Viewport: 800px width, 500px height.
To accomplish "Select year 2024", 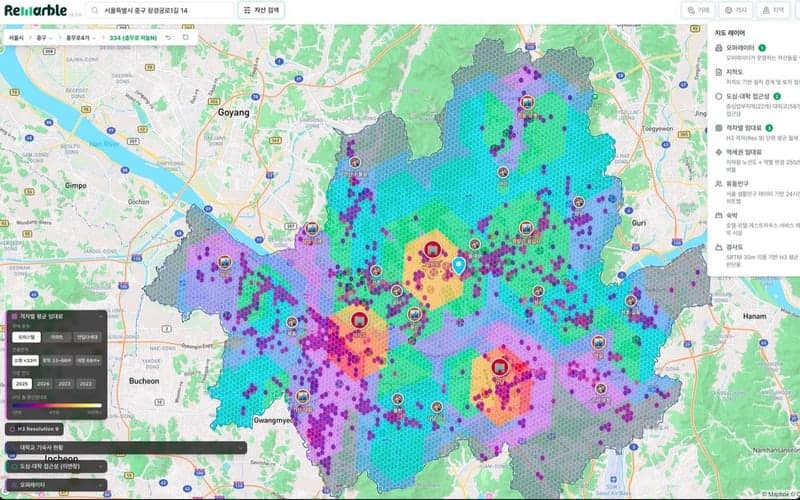I will (43, 384).
